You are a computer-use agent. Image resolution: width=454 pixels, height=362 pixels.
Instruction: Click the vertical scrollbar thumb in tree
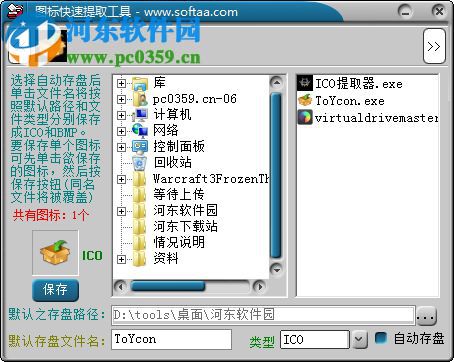276,176
